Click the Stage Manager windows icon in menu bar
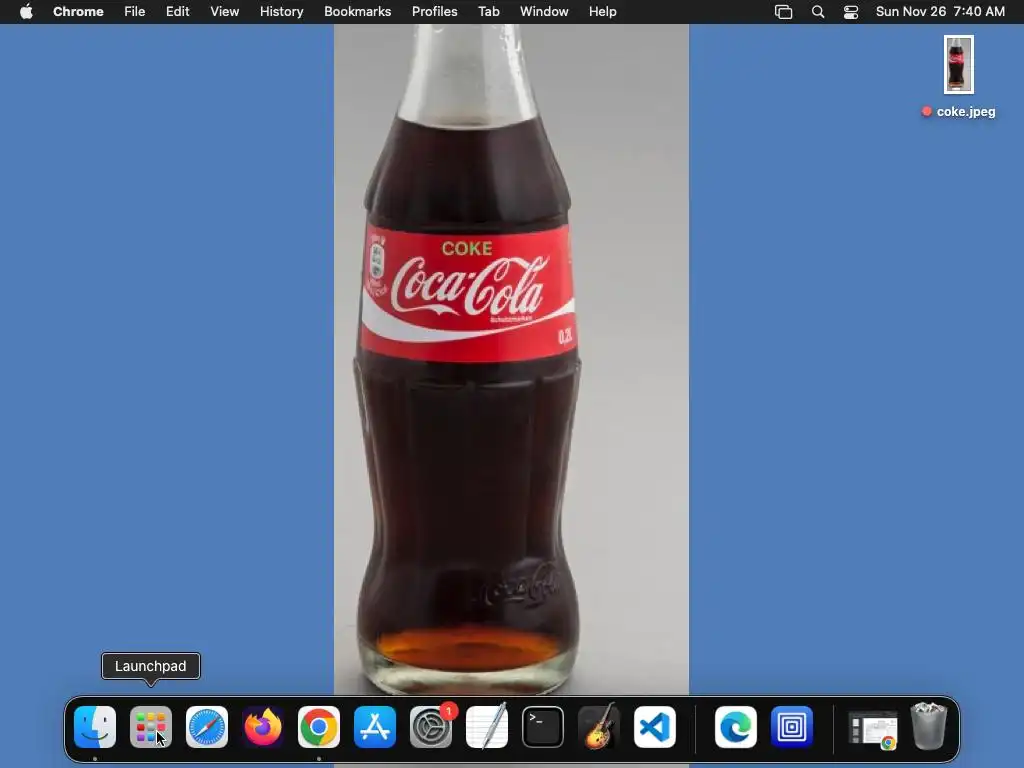 [x=784, y=12]
